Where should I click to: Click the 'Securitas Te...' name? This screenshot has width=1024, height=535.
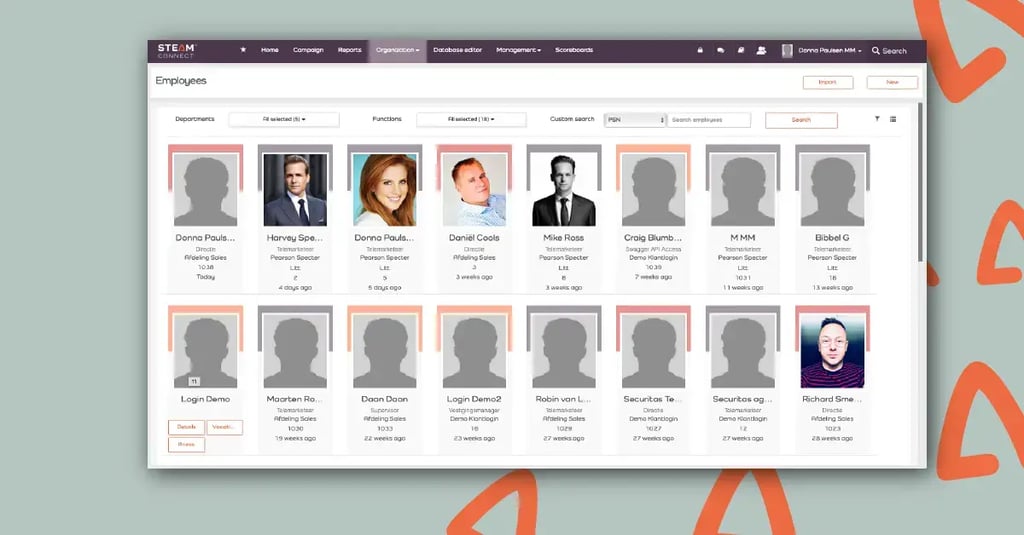[653, 399]
